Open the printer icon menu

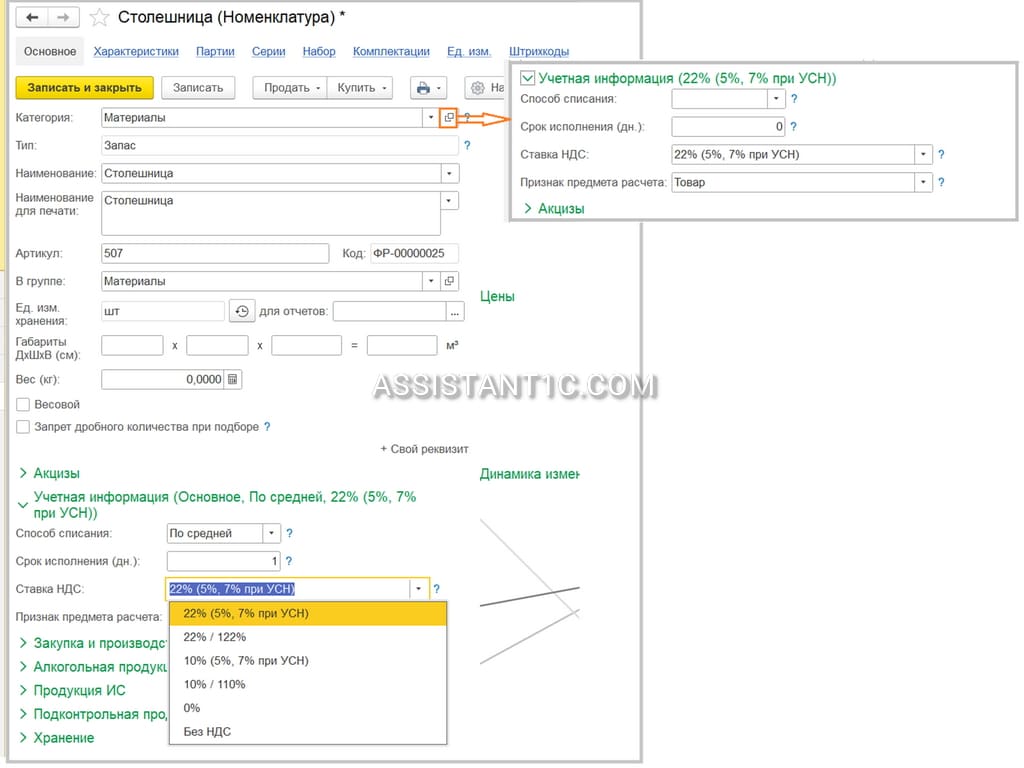[428, 88]
